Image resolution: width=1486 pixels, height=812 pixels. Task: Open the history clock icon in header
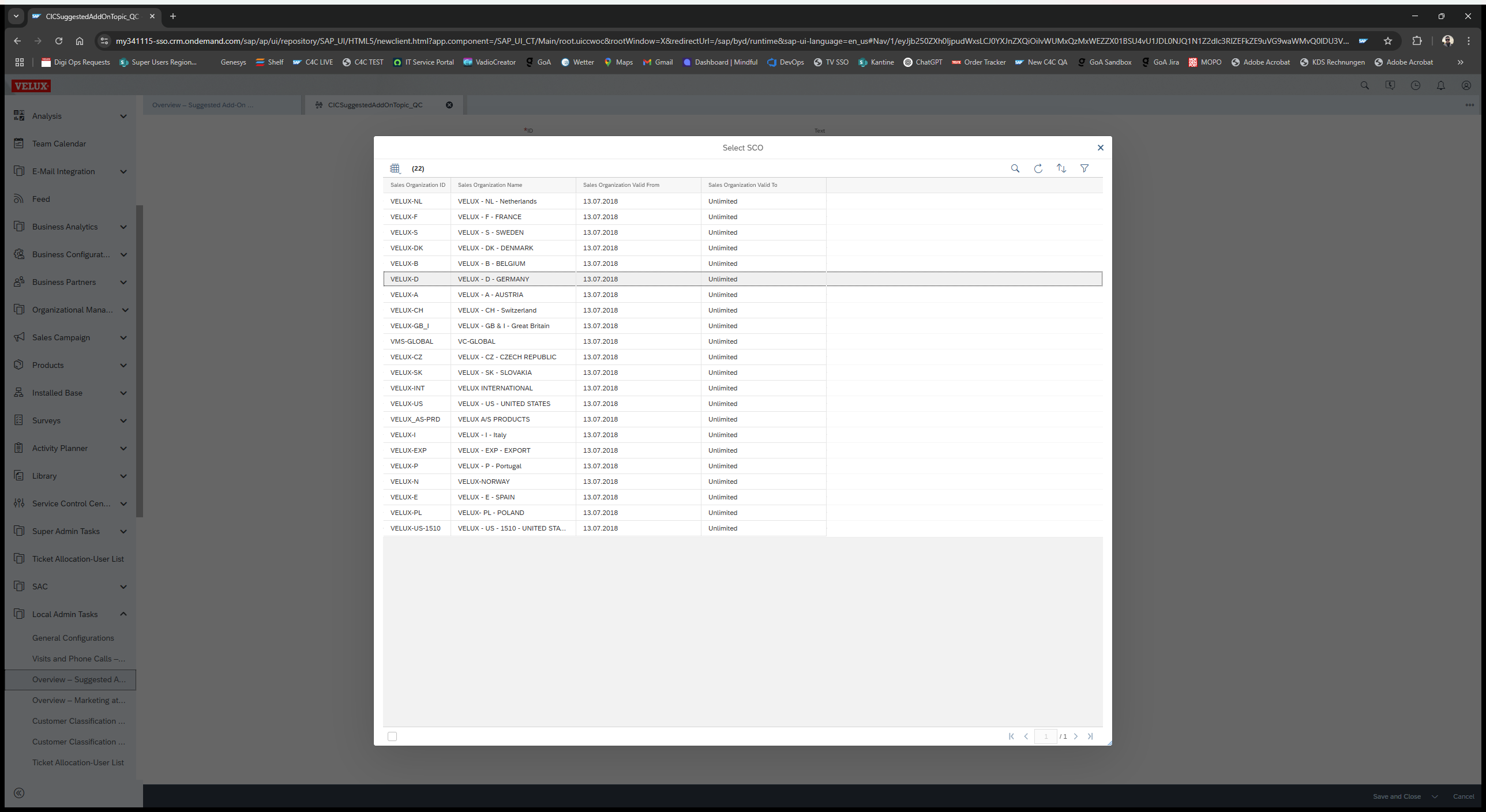tap(1415, 85)
